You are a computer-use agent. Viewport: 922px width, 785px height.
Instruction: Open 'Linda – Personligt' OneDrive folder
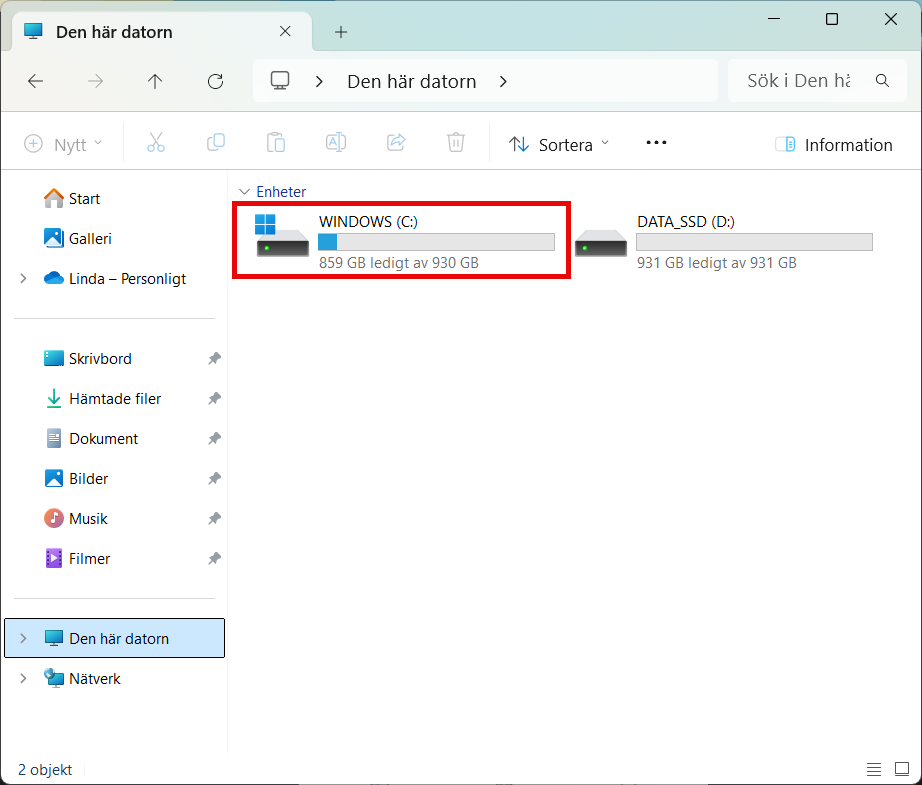pyautogui.click(x=115, y=279)
